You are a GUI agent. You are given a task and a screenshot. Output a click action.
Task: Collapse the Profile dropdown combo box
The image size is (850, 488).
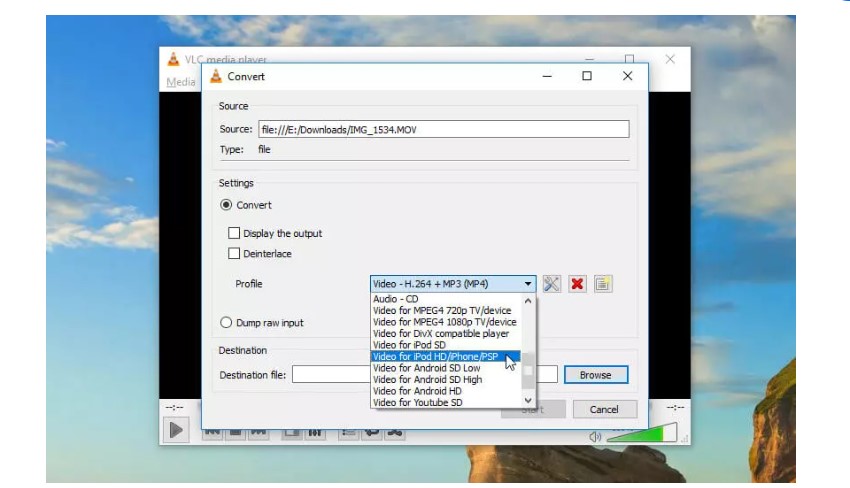[453, 284]
